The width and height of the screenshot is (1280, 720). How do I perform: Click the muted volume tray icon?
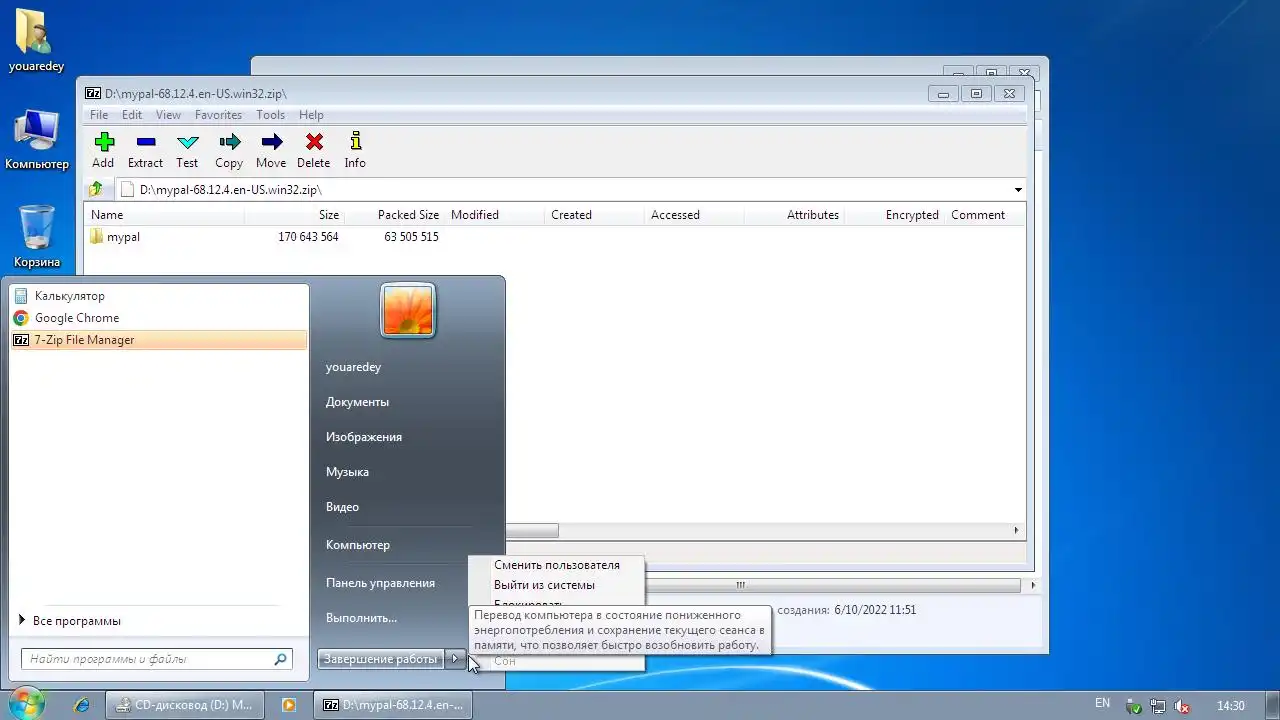coord(1182,705)
